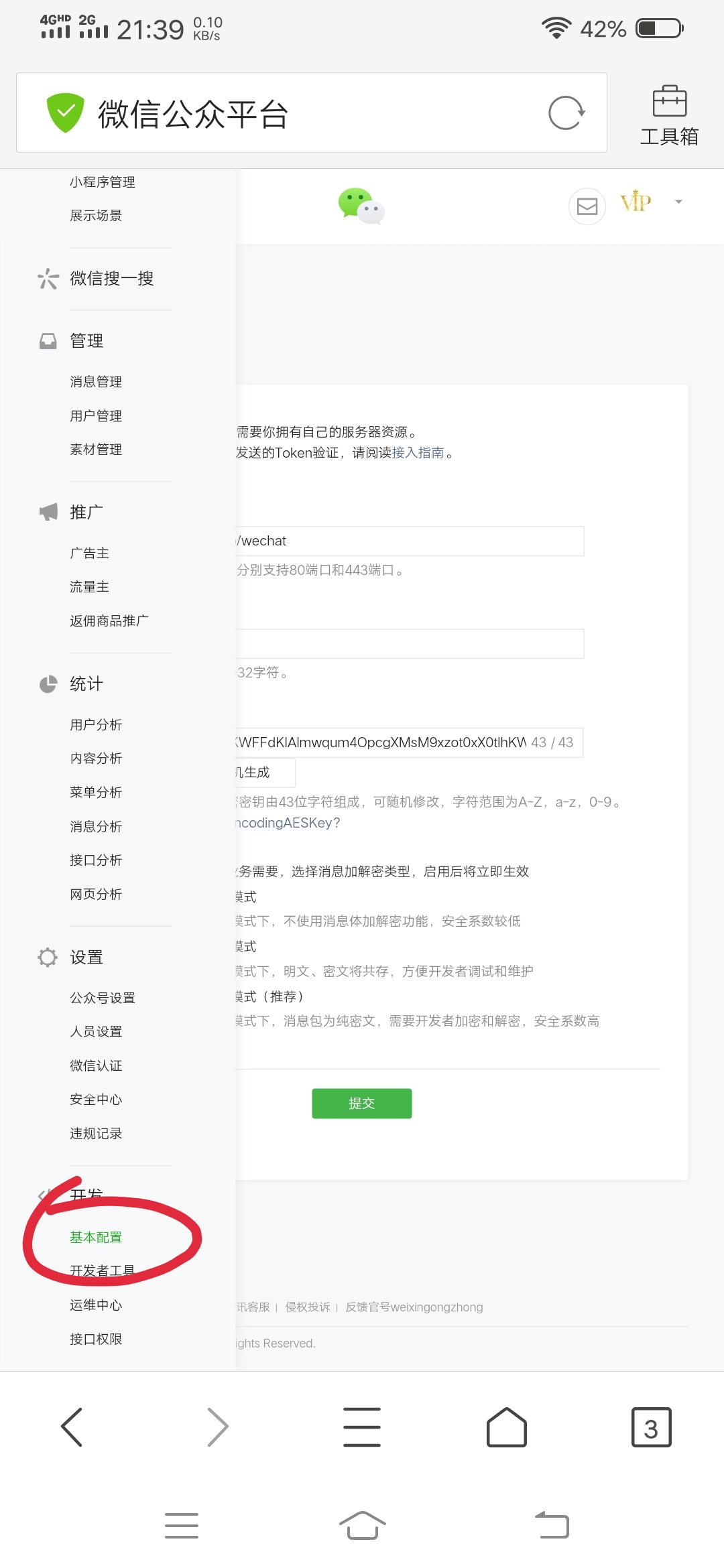The width and height of the screenshot is (724, 1568).
Task: Open 反馈官号weixingongzhong footer link
Action: tap(414, 1307)
